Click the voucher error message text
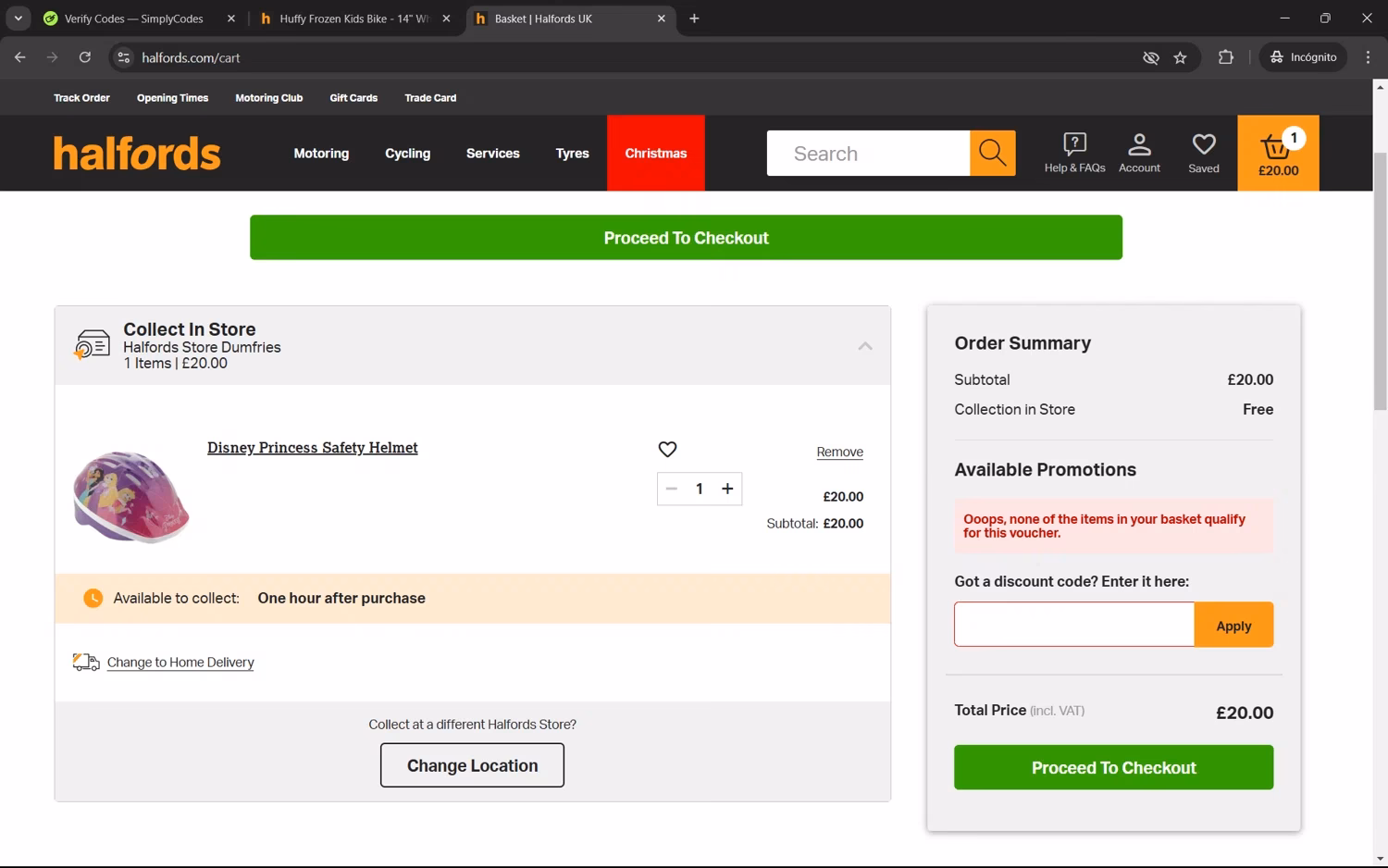 [1104, 526]
